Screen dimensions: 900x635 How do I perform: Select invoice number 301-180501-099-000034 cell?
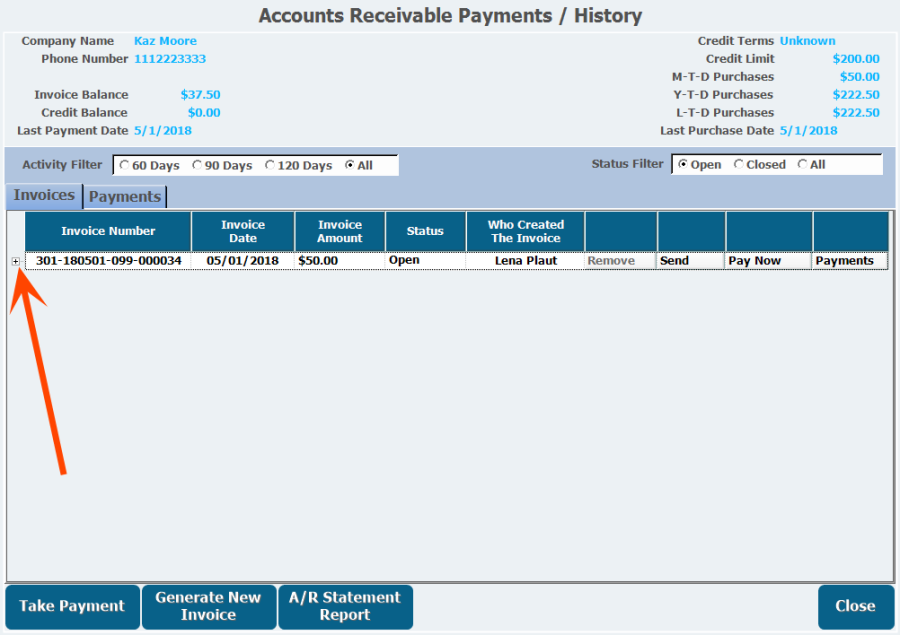tap(108, 261)
